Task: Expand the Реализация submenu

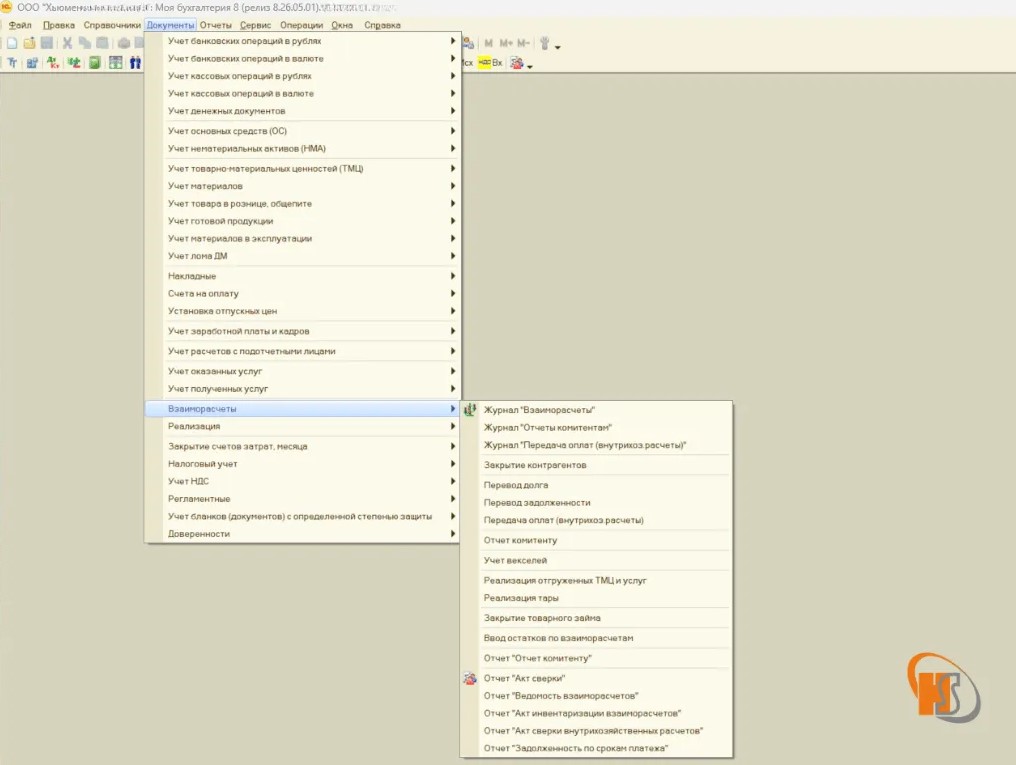Action: pos(302,426)
